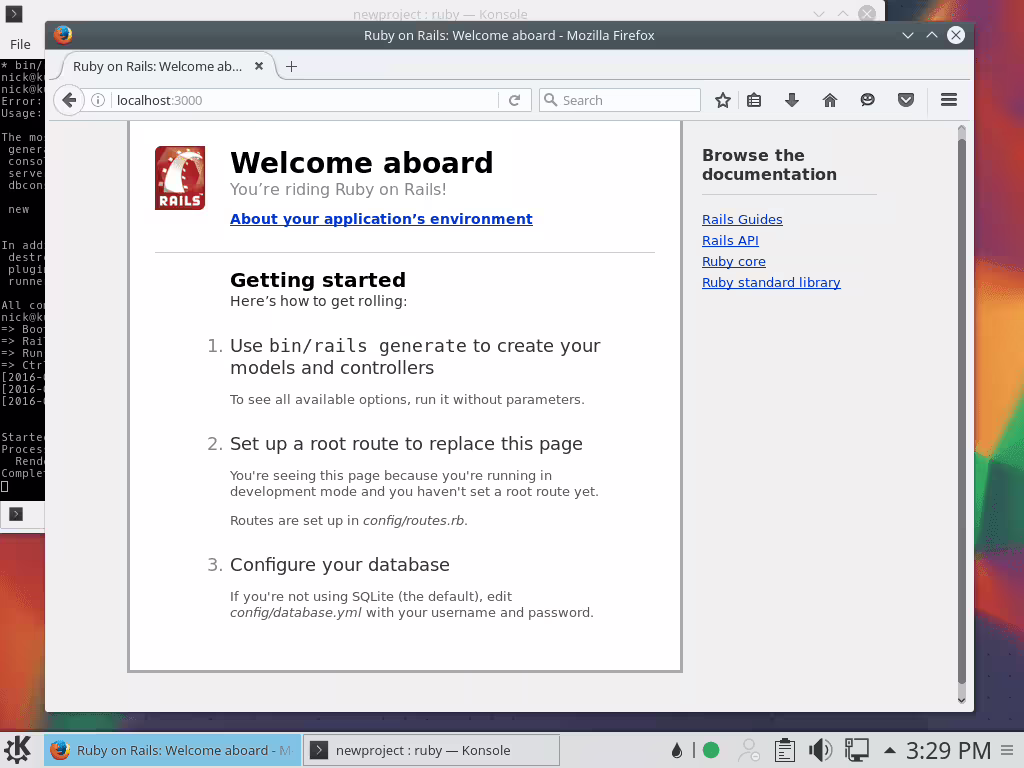The height and width of the screenshot is (768, 1024).
Task: Show bookmarks list icon
Action: coord(754,100)
